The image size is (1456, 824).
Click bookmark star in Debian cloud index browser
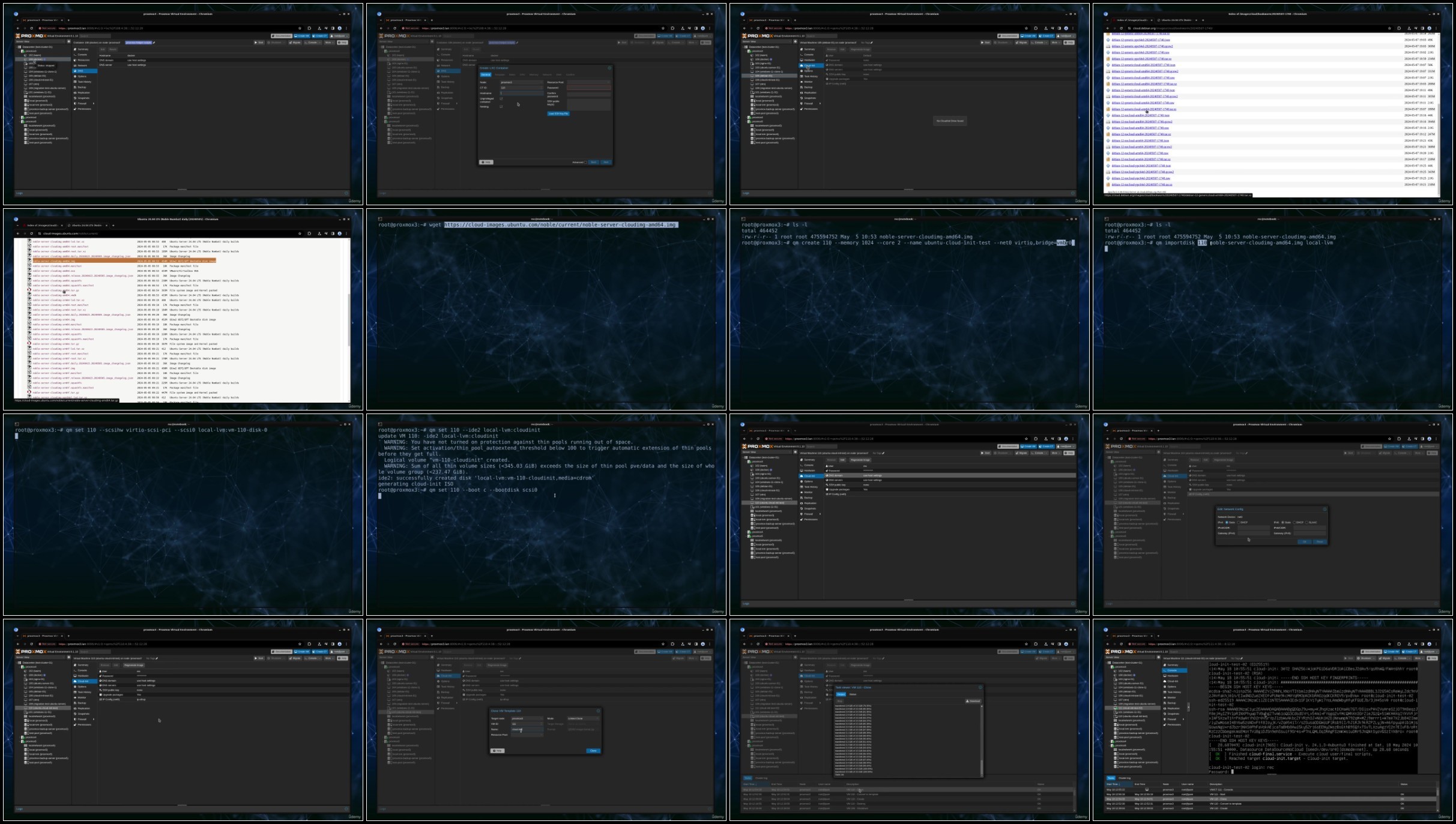pos(1389,28)
